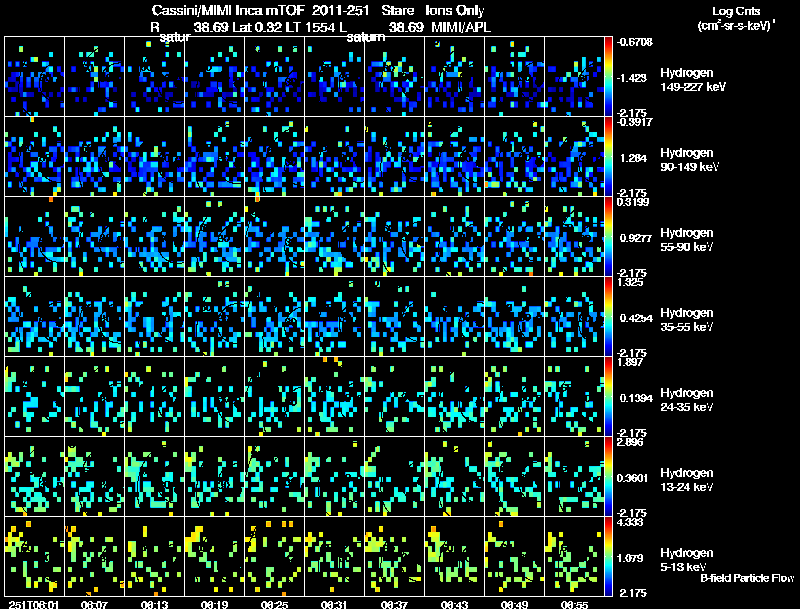Image resolution: width=800 pixels, height=609 pixels.
Task: Click the '06:37' time axis label
Action: tap(394, 604)
